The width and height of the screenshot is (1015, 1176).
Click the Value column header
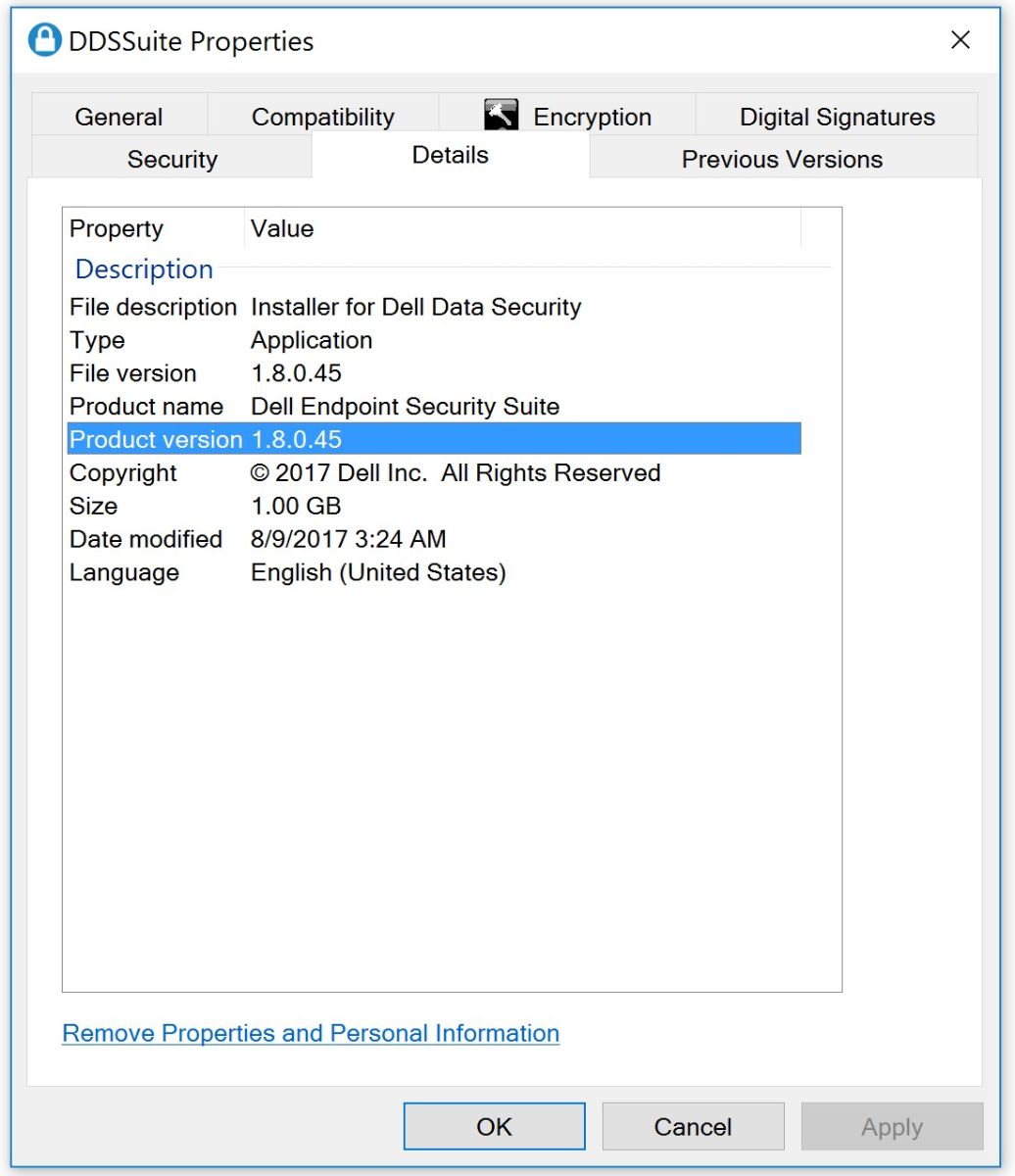tap(282, 228)
